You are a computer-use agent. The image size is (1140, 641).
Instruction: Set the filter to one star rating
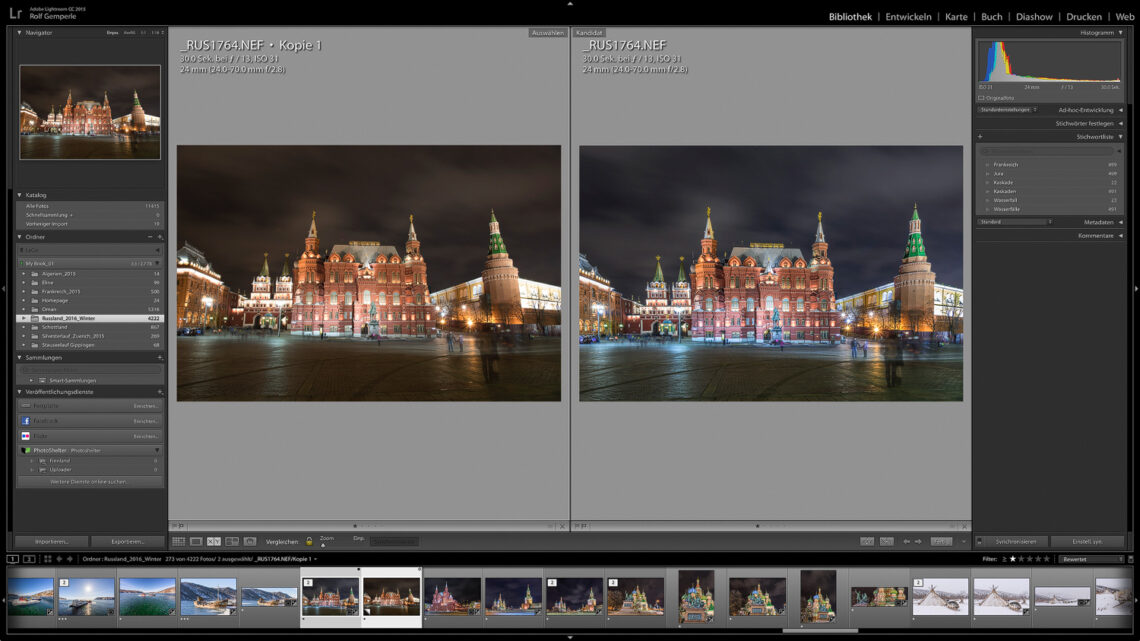point(1013,559)
